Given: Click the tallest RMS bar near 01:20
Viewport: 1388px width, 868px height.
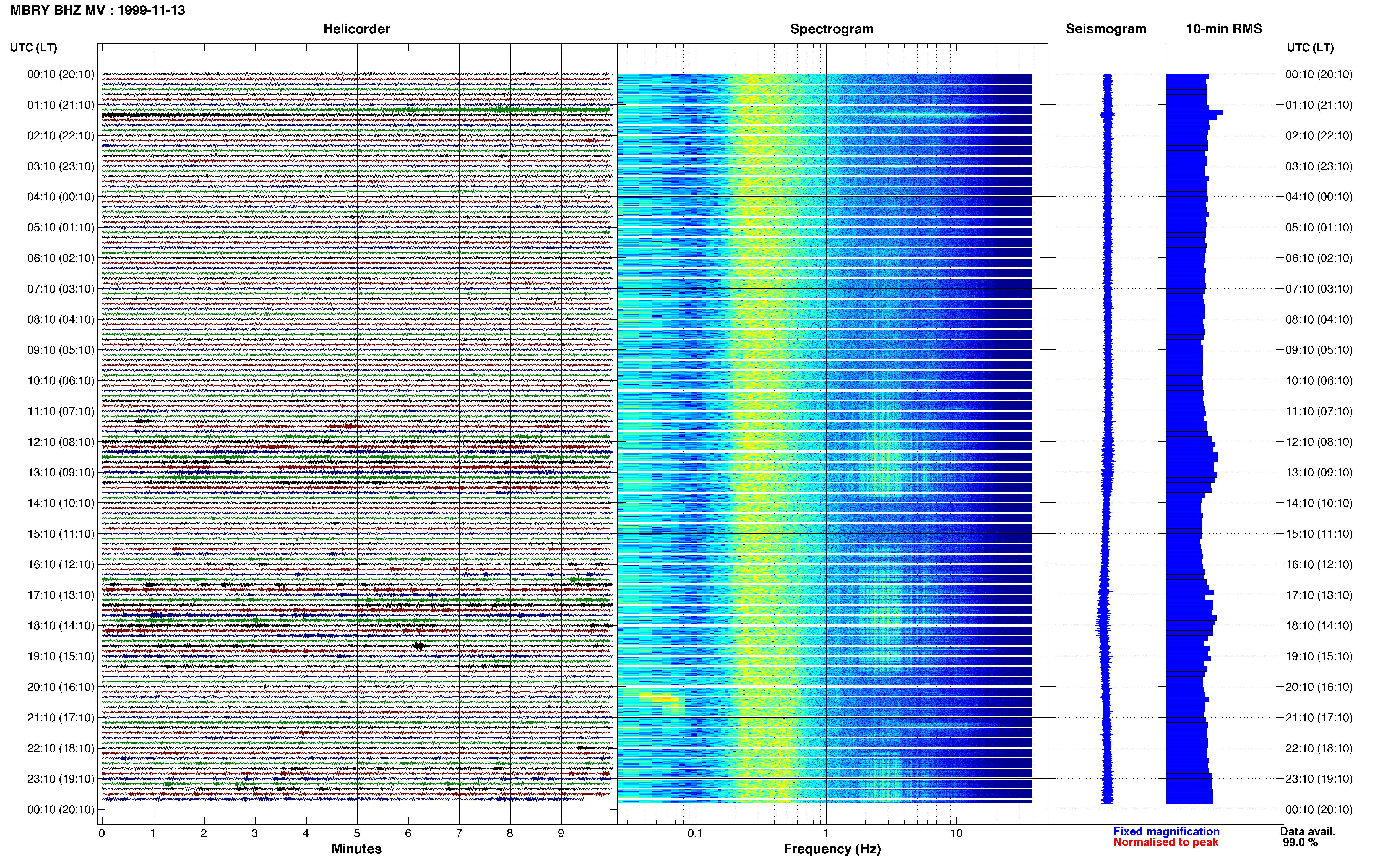Looking at the screenshot, I should point(1194,113).
